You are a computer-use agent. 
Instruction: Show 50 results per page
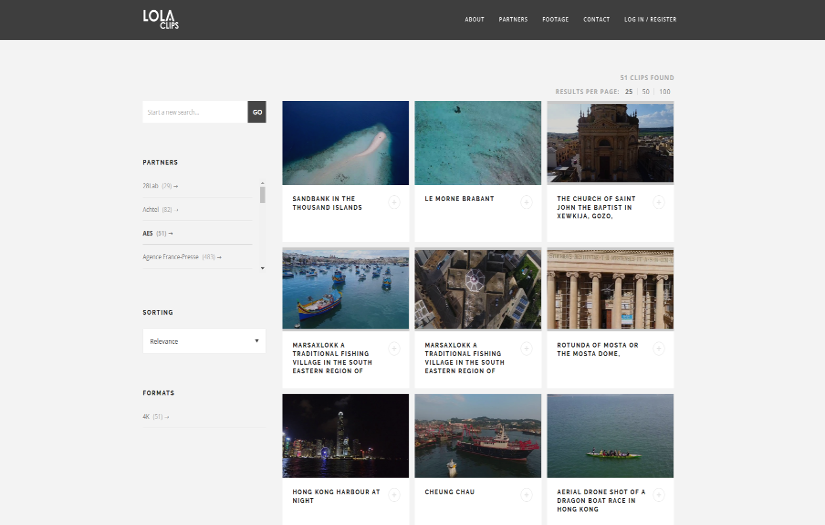[646, 91]
